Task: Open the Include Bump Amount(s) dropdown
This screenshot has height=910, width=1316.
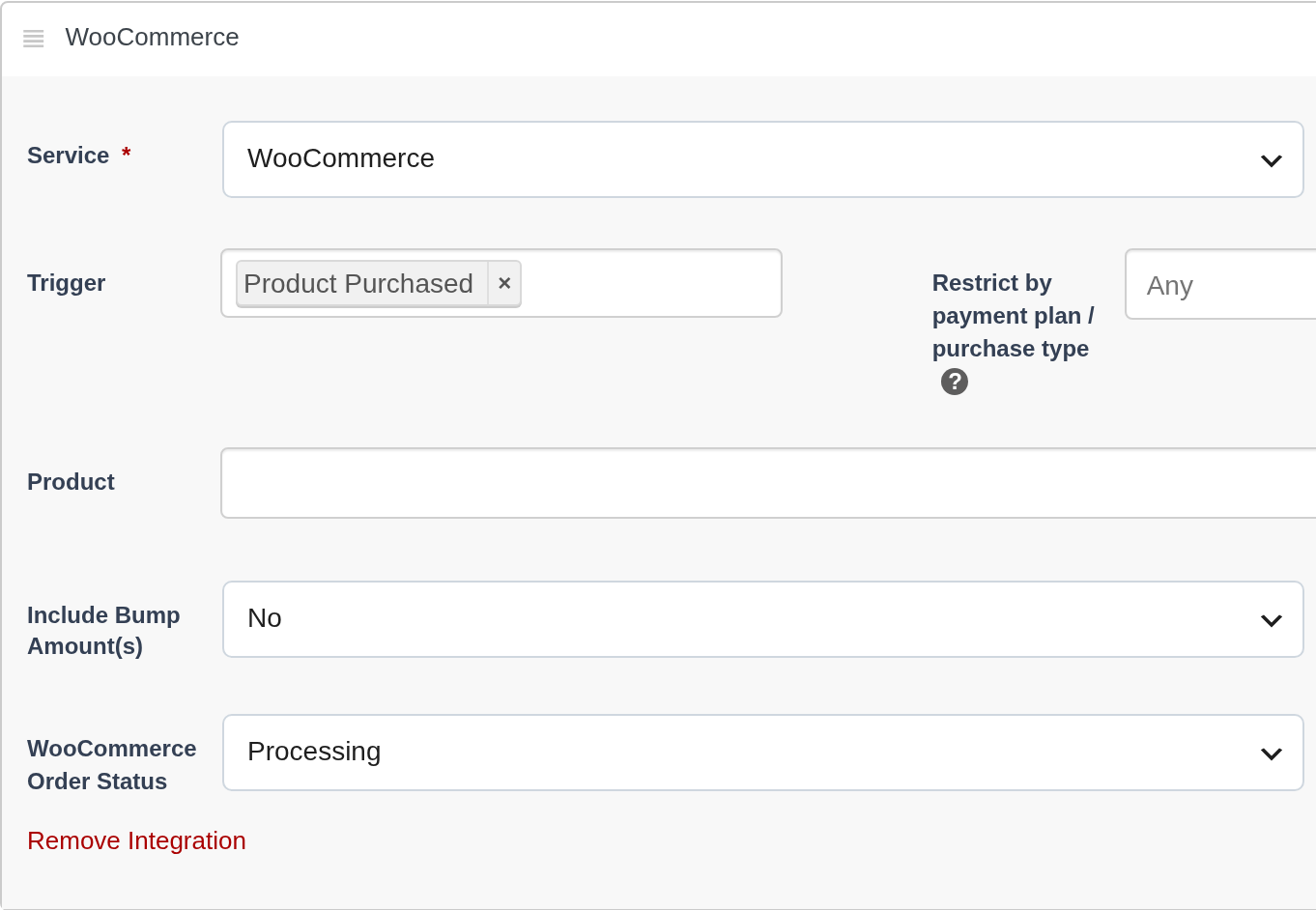Action: tap(763, 619)
